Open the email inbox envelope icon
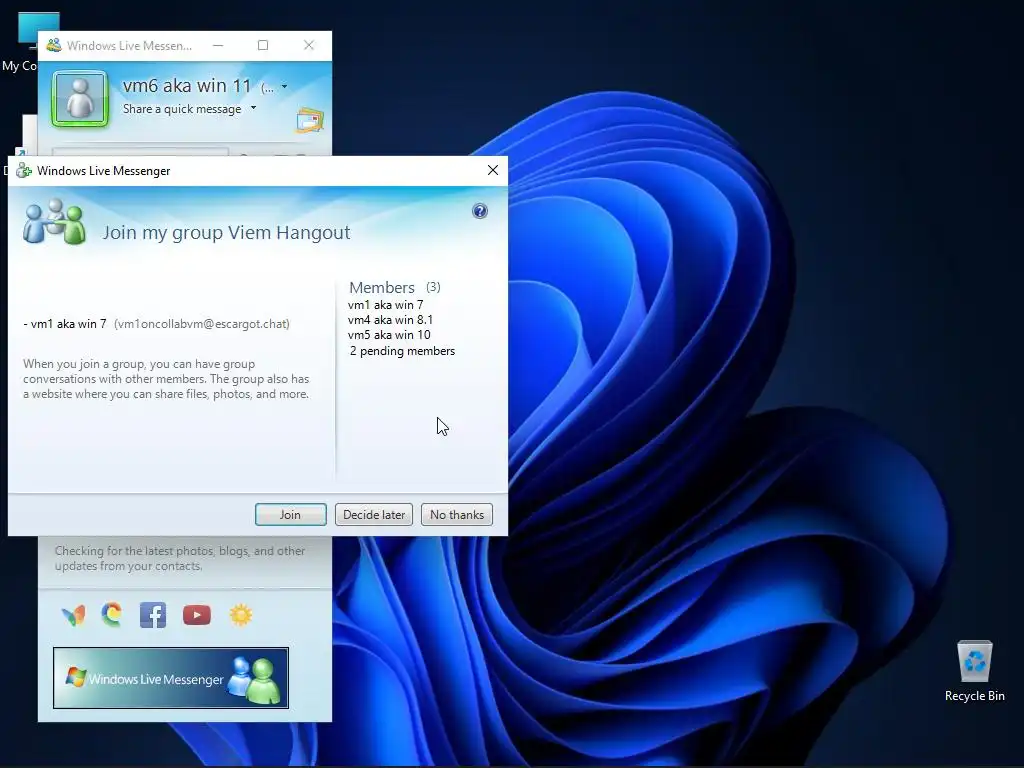This screenshot has width=1024, height=768. point(310,120)
